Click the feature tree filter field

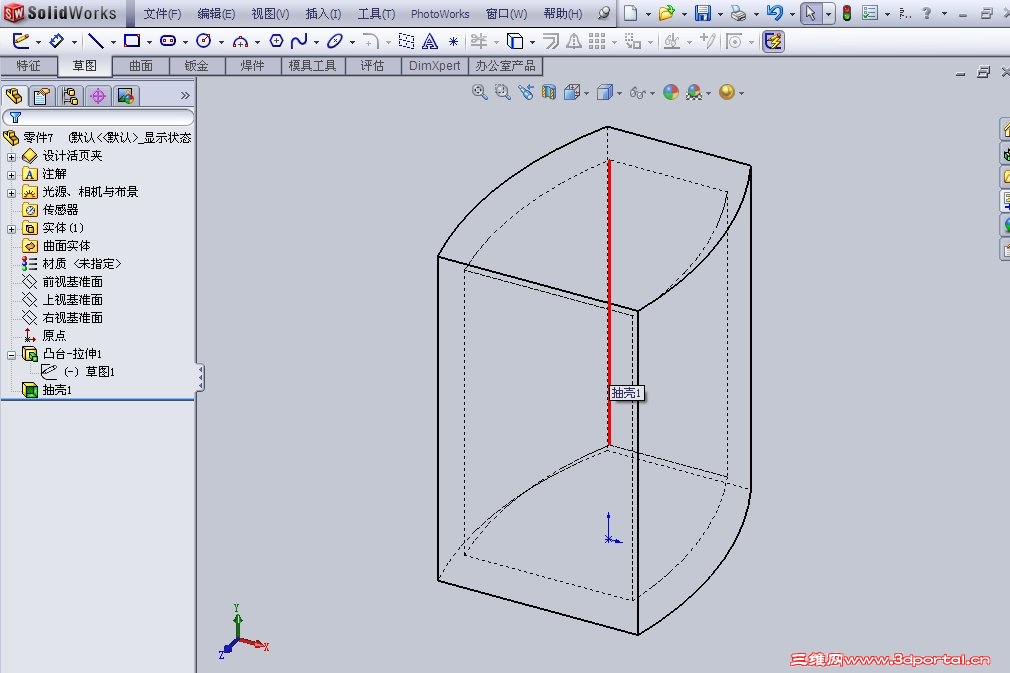coord(98,117)
